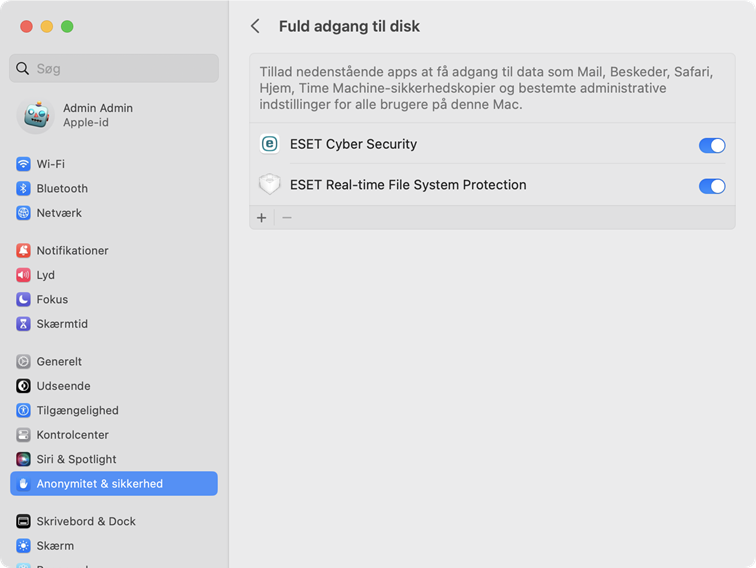This screenshot has width=756, height=568.
Task: Add an app with plus button
Action: (262, 218)
